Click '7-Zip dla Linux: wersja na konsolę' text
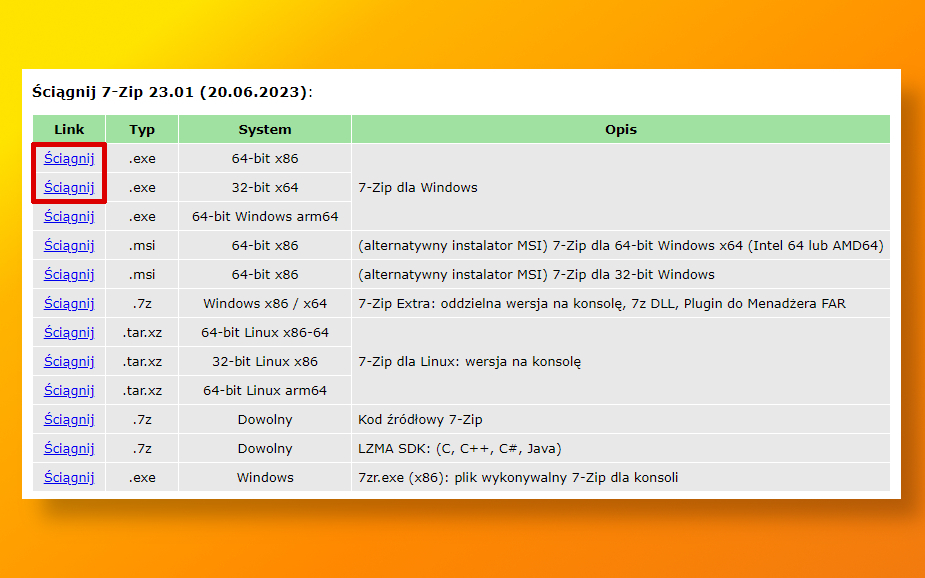Viewport: 925px width, 578px height. (469, 361)
